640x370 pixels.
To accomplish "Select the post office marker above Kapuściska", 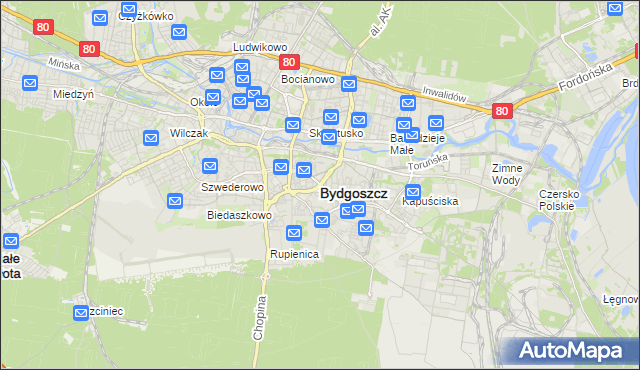I will tap(413, 192).
